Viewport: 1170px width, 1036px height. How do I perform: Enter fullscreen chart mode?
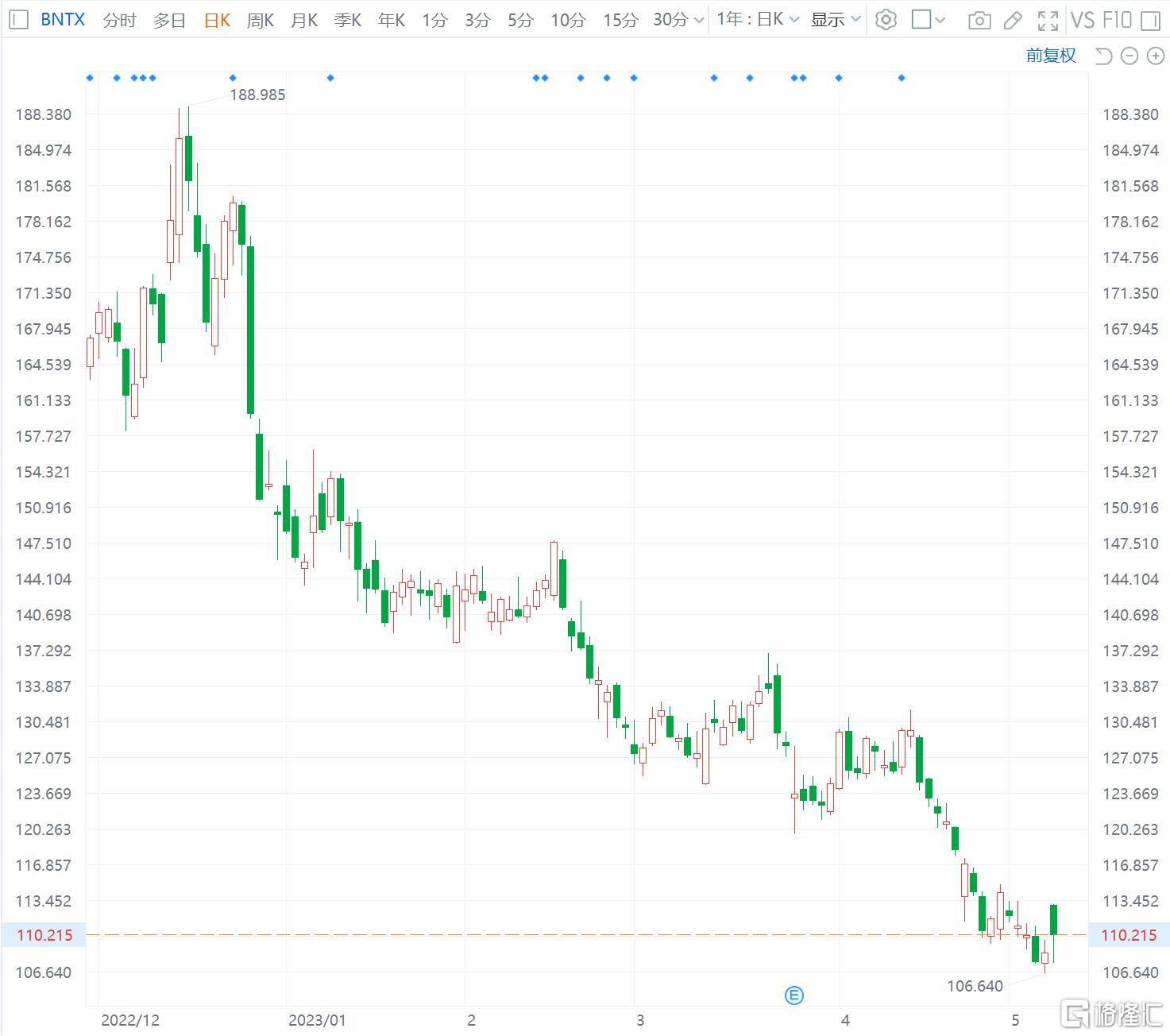(x=1048, y=20)
